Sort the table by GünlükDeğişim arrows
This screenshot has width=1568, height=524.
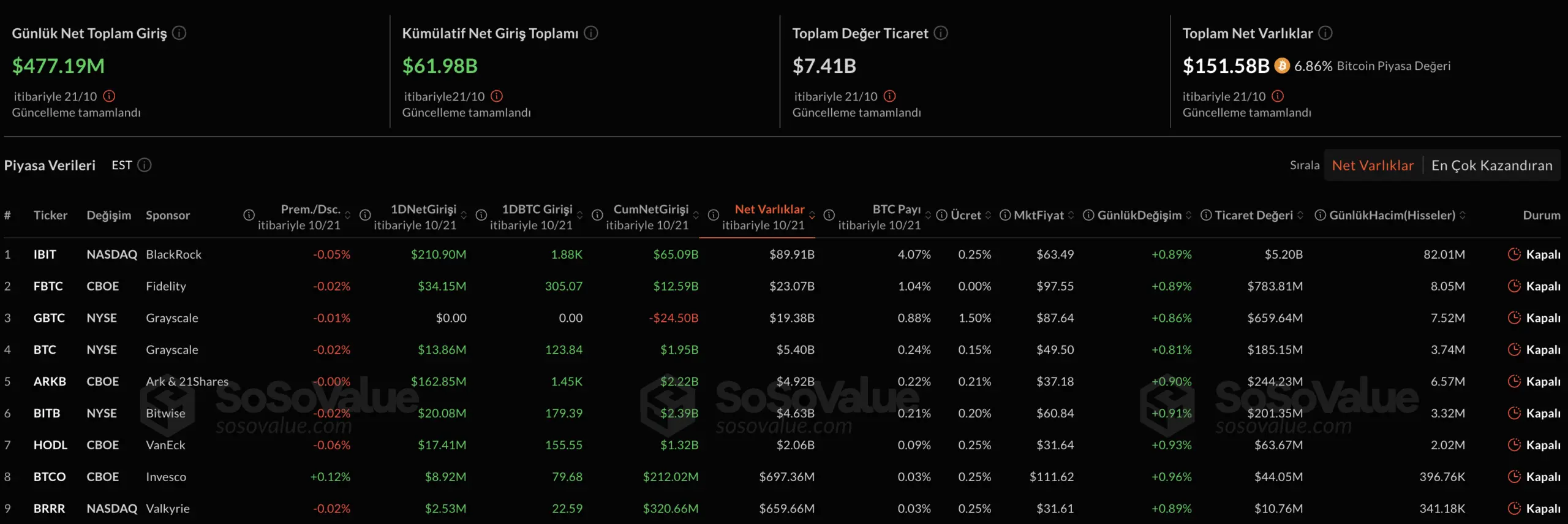click(x=1189, y=215)
